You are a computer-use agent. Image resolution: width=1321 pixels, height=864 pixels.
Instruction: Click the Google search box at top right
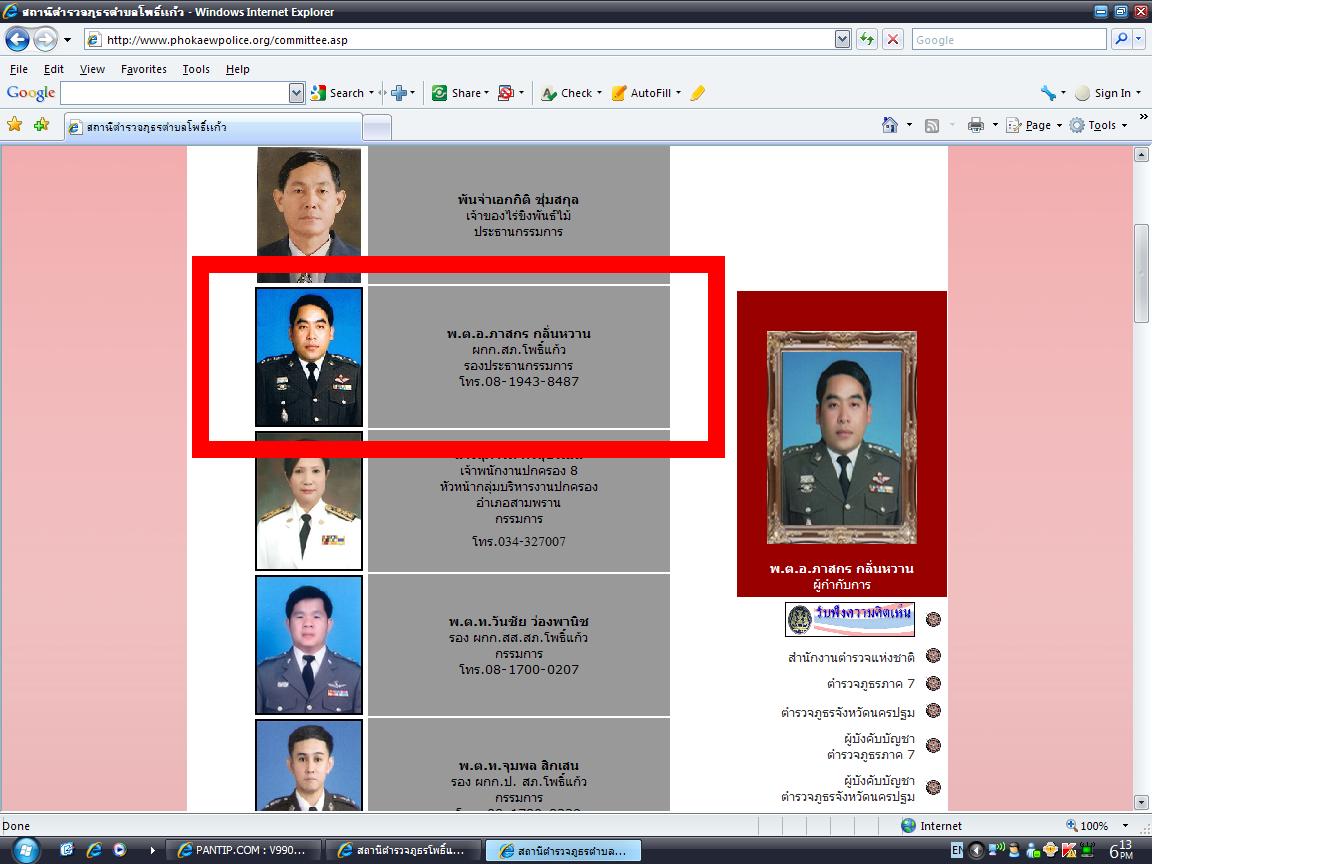coord(1008,40)
